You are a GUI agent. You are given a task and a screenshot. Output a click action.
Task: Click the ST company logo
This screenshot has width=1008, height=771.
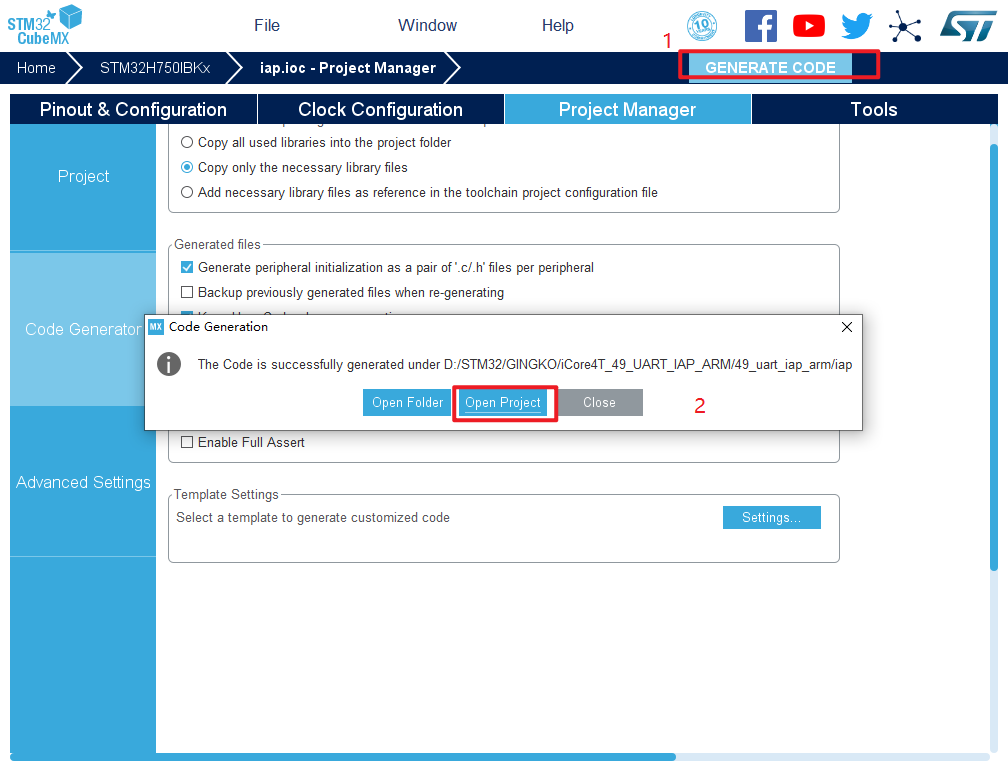[967, 26]
